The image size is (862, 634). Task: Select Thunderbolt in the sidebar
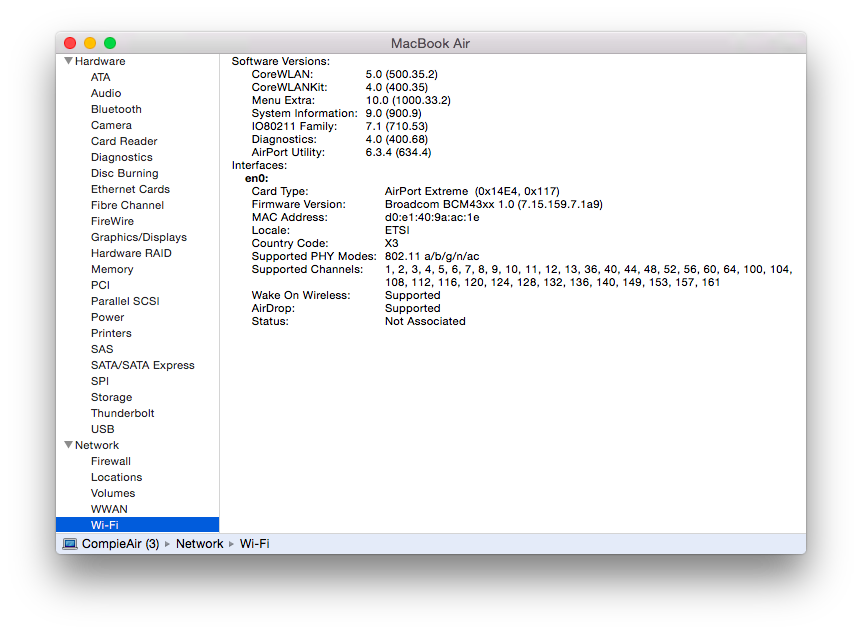click(x=123, y=413)
